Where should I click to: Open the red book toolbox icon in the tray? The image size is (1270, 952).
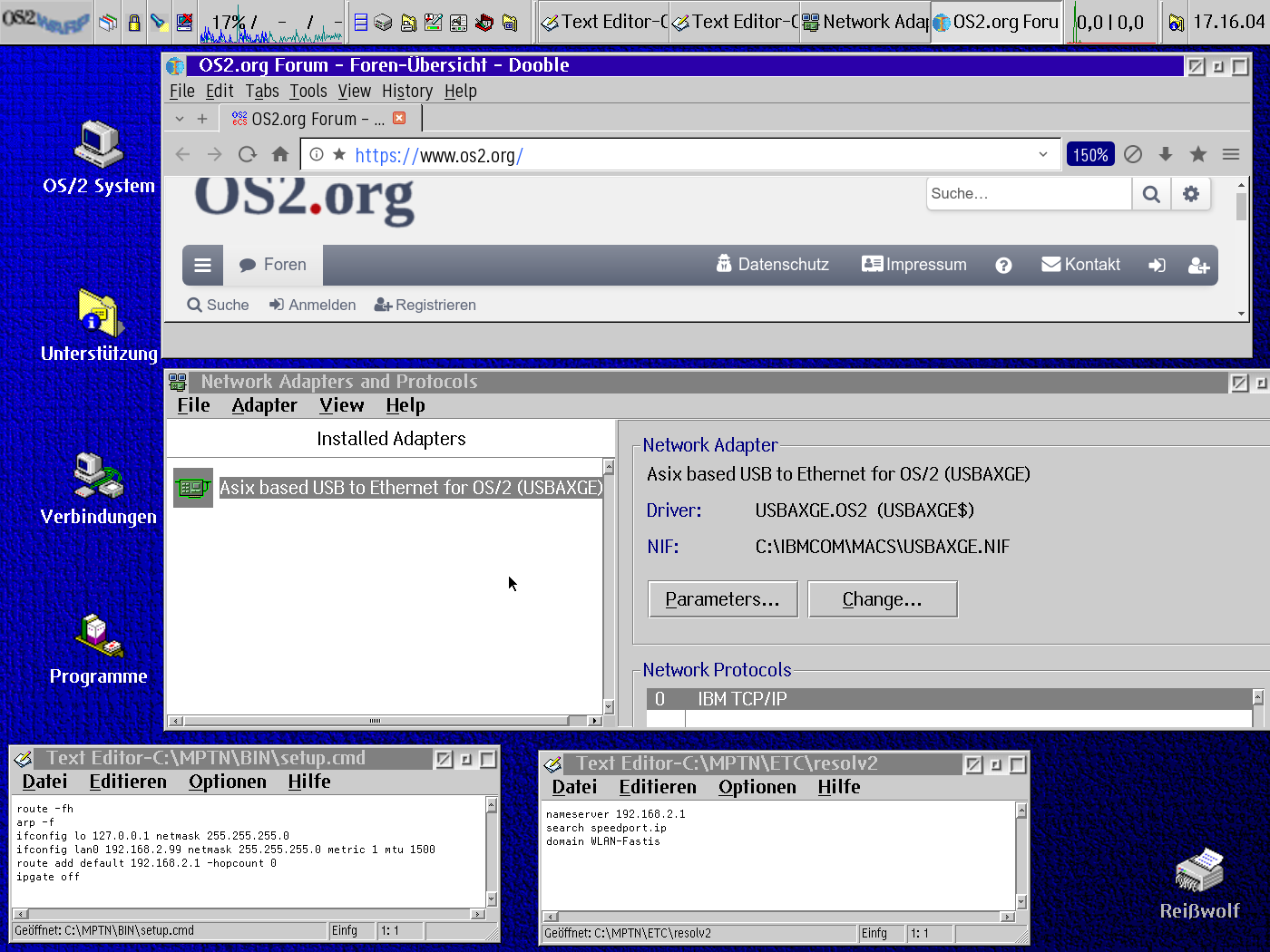click(x=484, y=23)
